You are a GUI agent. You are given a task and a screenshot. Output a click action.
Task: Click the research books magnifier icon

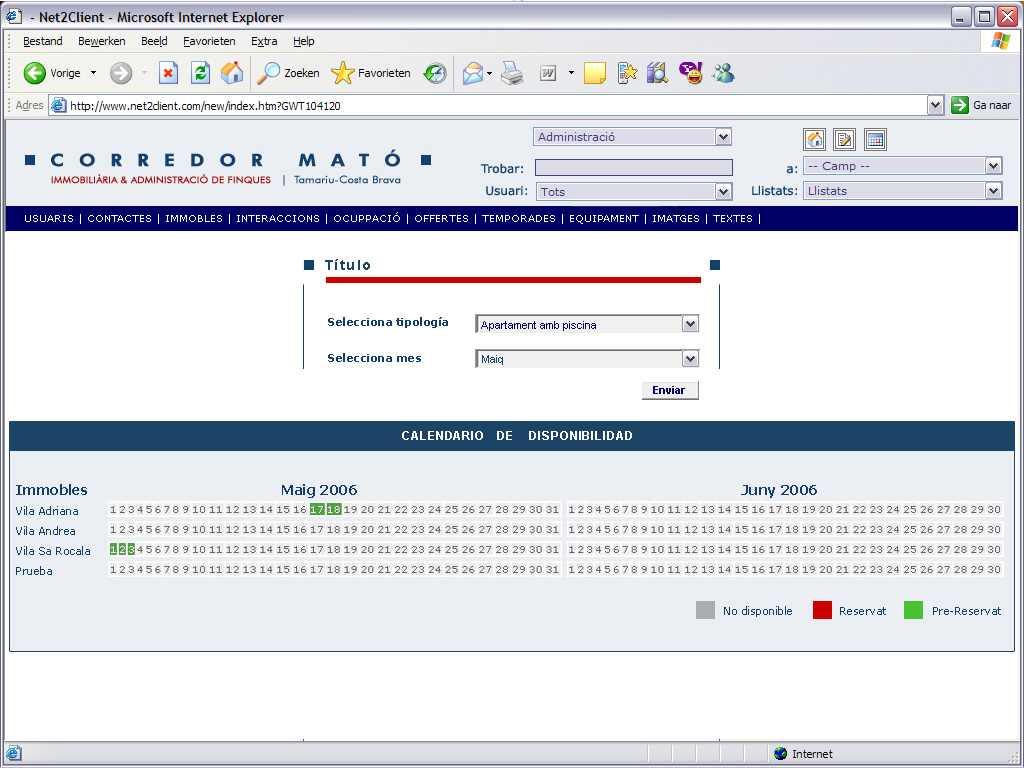pyautogui.click(x=658, y=73)
